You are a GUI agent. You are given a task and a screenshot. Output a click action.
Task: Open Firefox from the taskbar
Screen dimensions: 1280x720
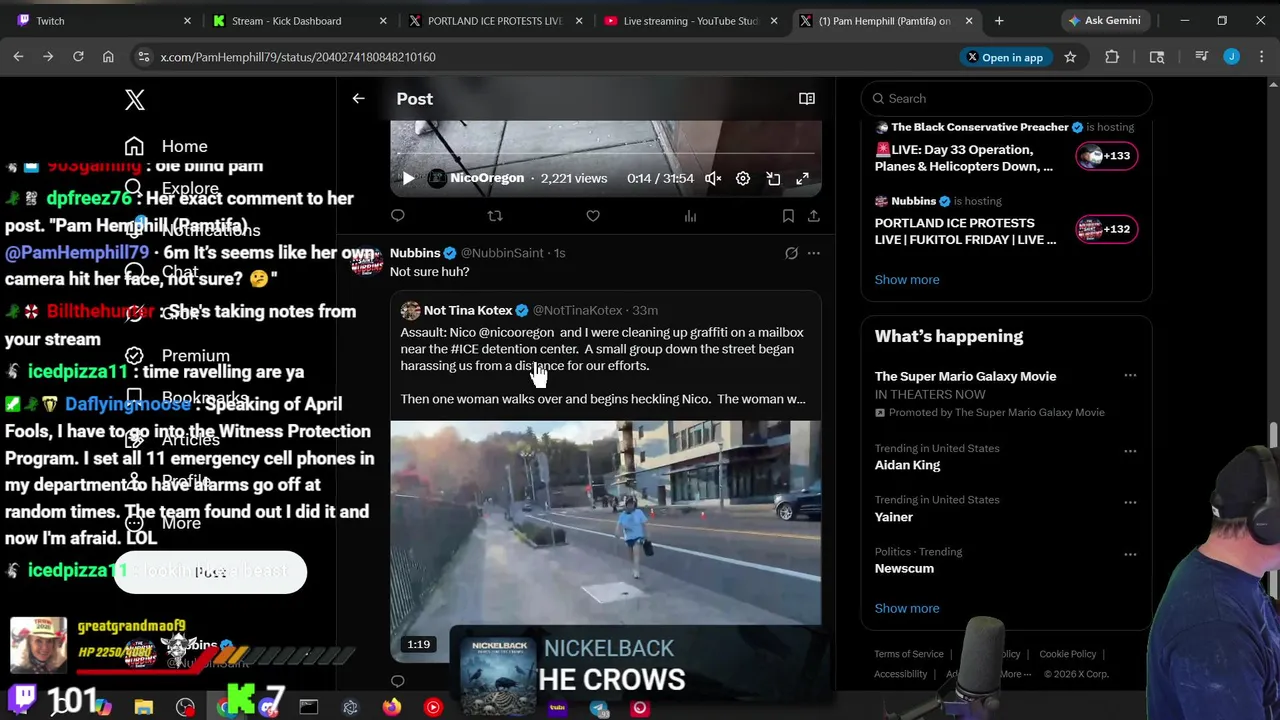(391, 708)
